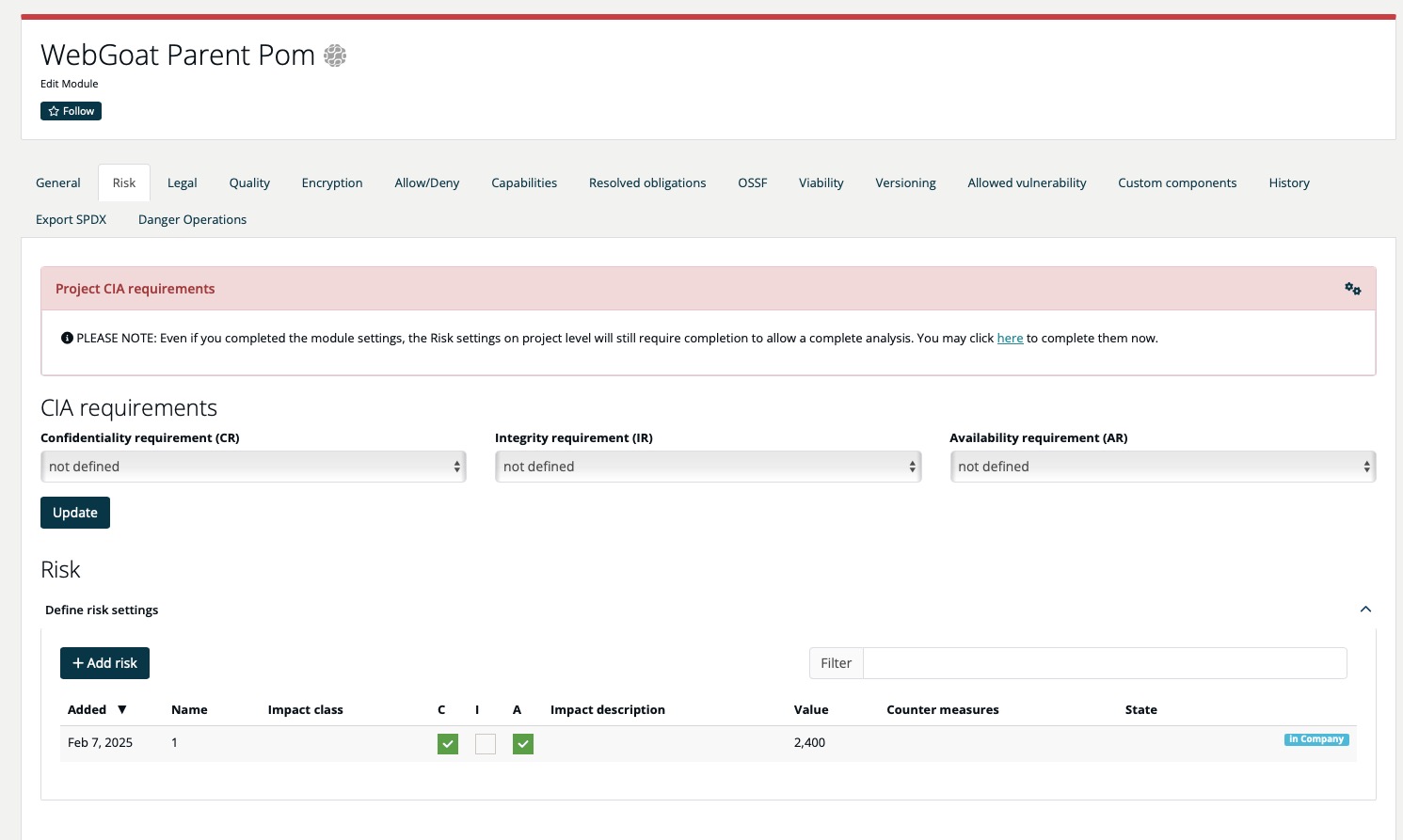
Task: Open the Allowed vulnerability tab
Action: [x=1028, y=182]
